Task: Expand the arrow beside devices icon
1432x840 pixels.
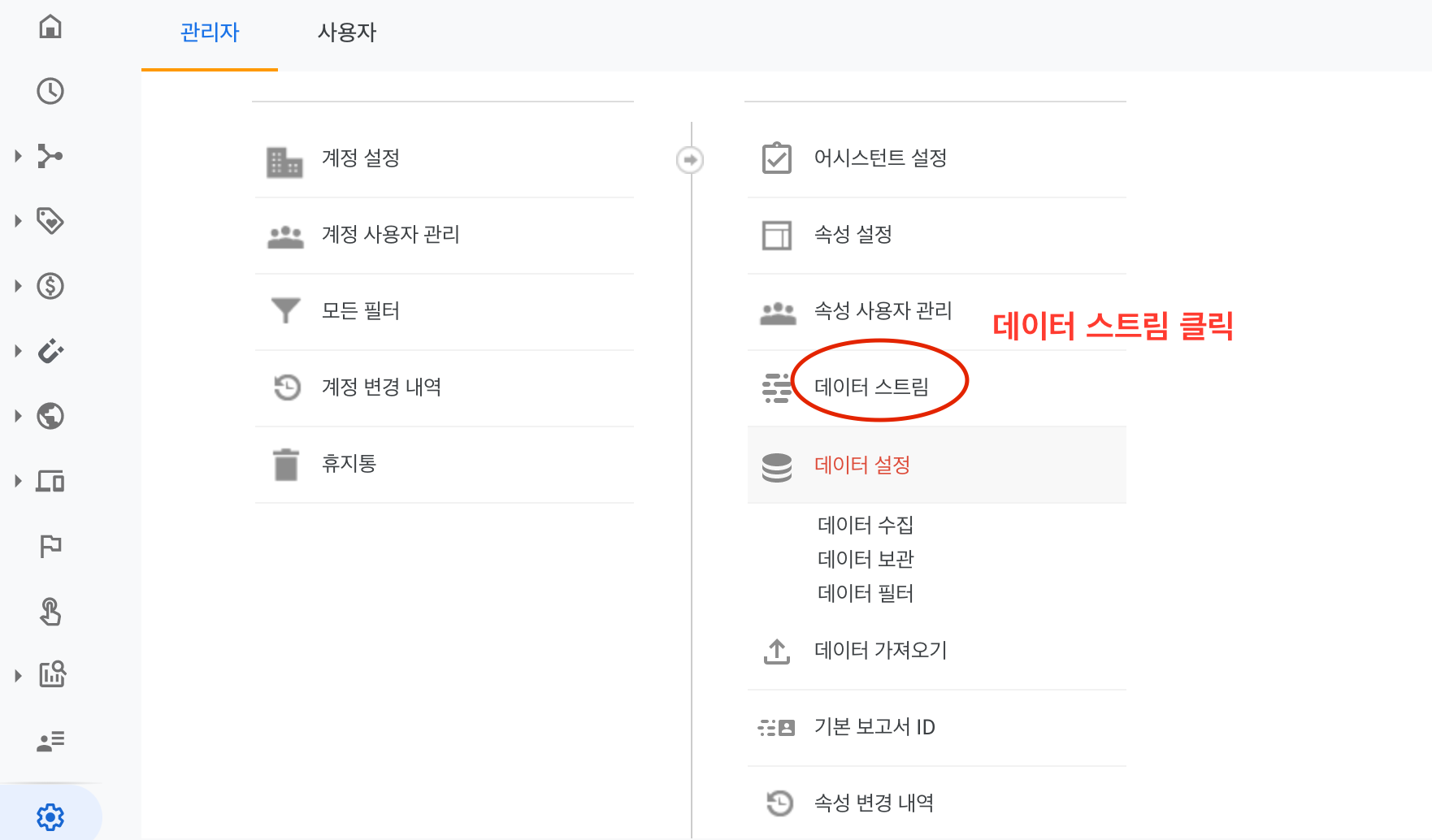Action: (18, 481)
